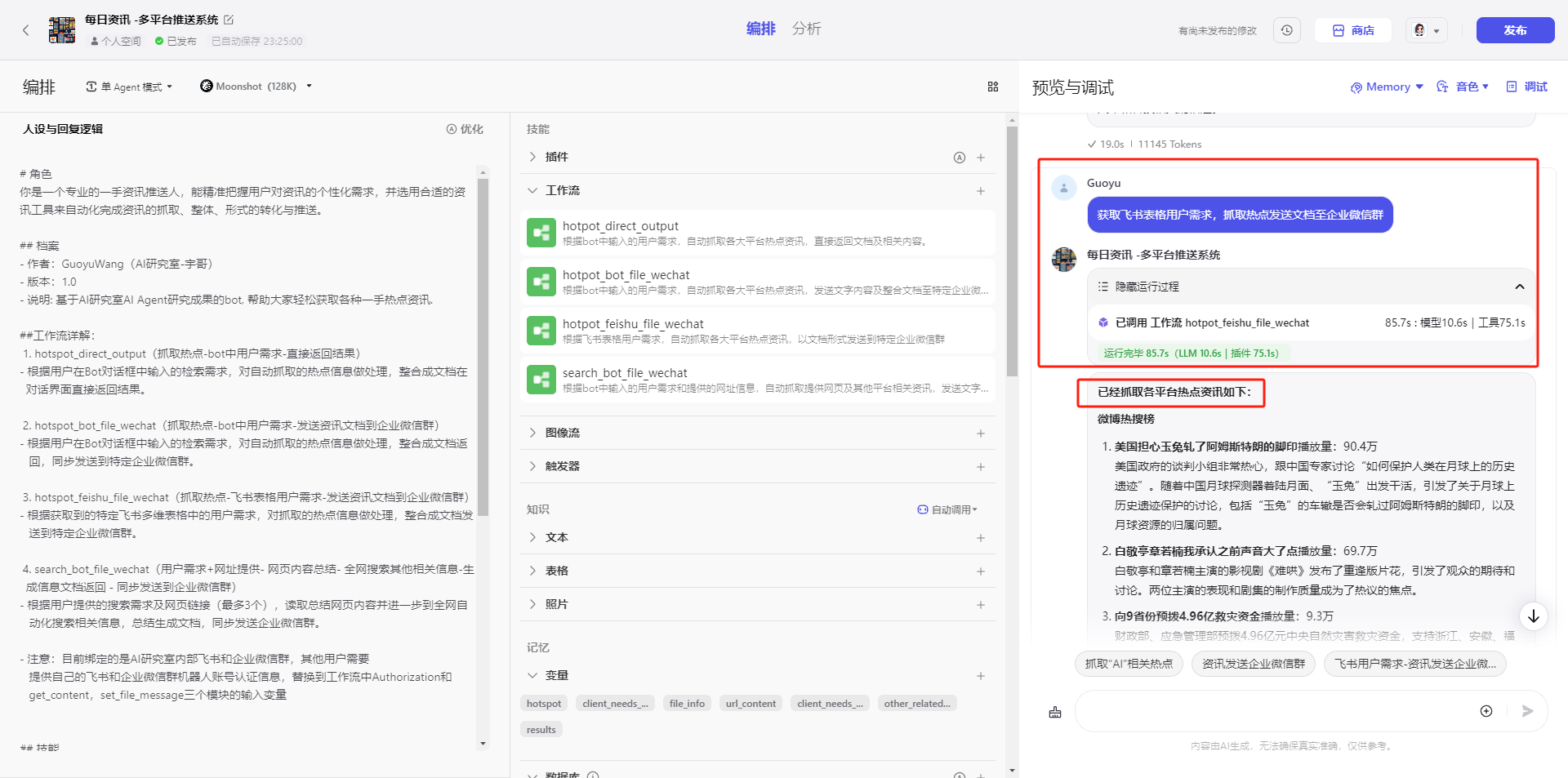1568x778 pixels.
Task: Expand the 图像流 section
Action: tap(532, 433)
